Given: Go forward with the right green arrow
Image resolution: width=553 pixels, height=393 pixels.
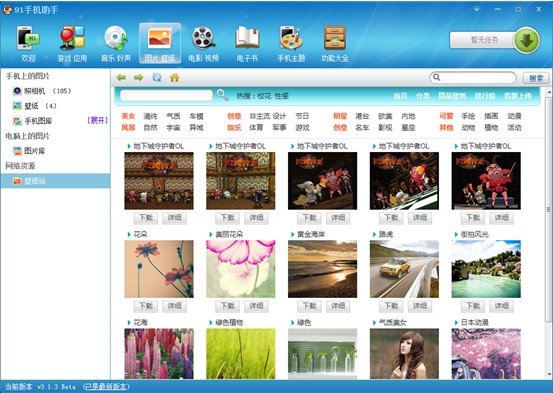Looking at the screenshot, I should click(139, 78).
